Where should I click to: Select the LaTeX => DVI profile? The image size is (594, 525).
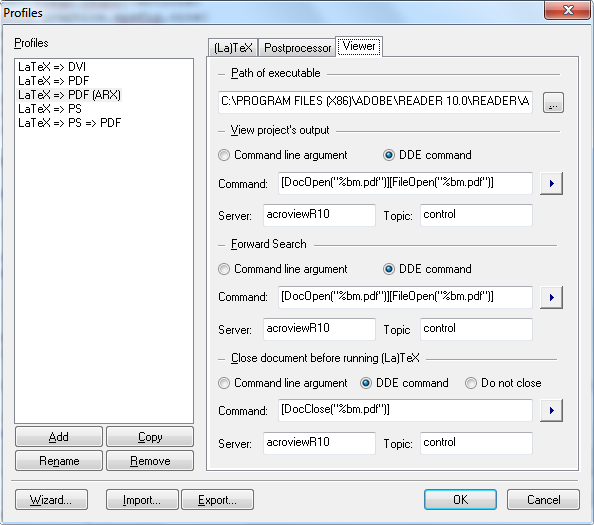(x=52, y=67)
